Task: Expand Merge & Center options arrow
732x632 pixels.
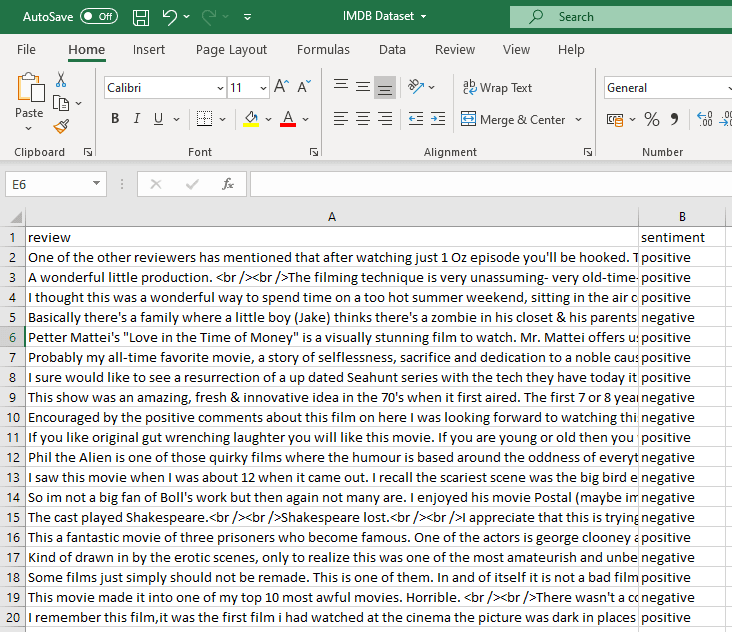Action: click(x=578, y=119)
